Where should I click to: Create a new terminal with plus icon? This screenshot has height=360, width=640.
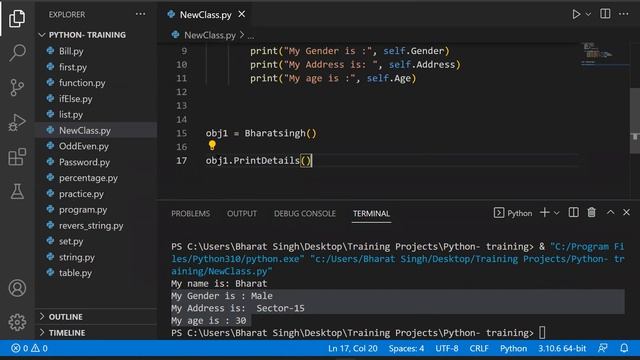pyautogui.click(x=544, y=213)
